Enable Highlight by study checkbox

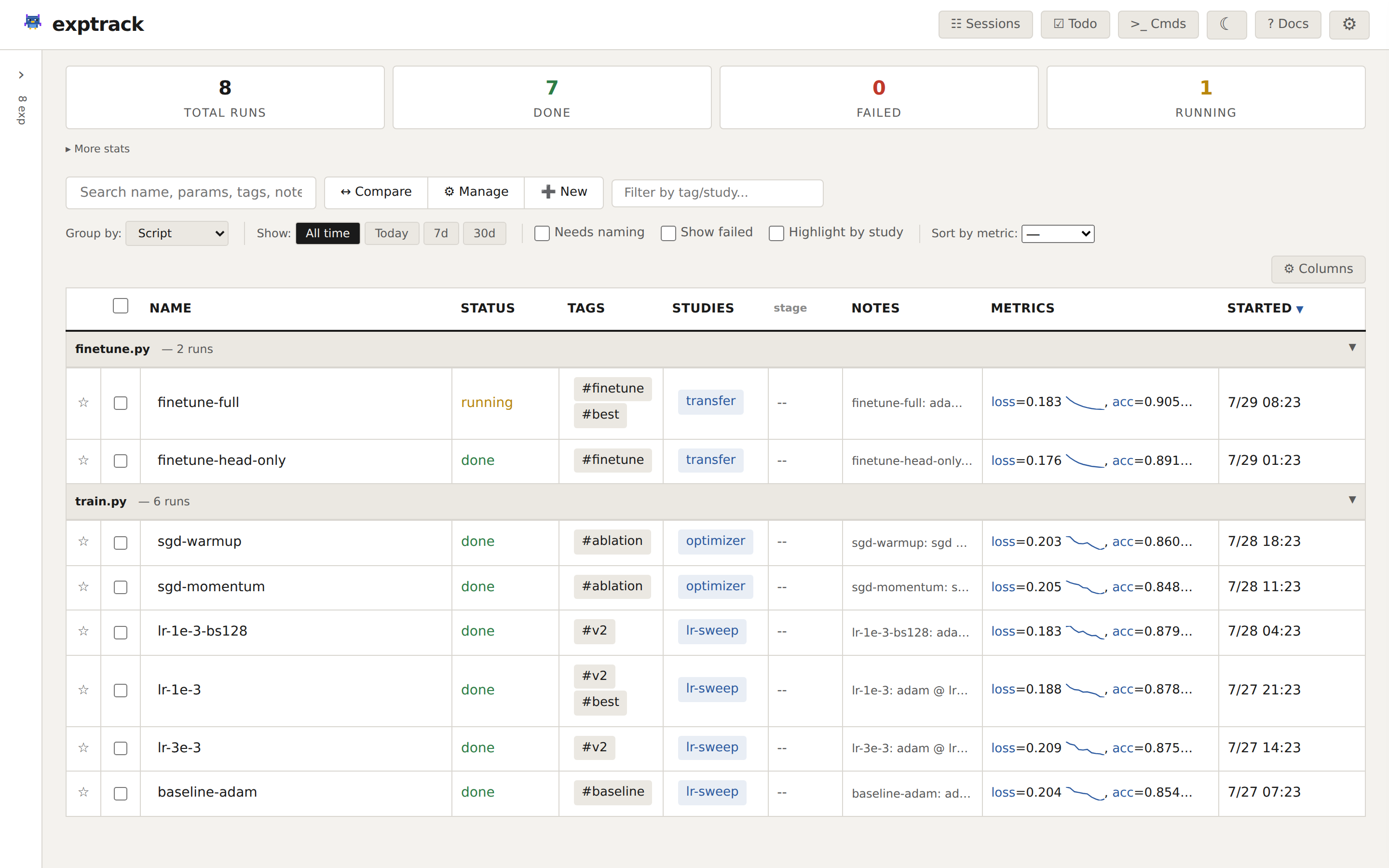click(x=776, y=233)
